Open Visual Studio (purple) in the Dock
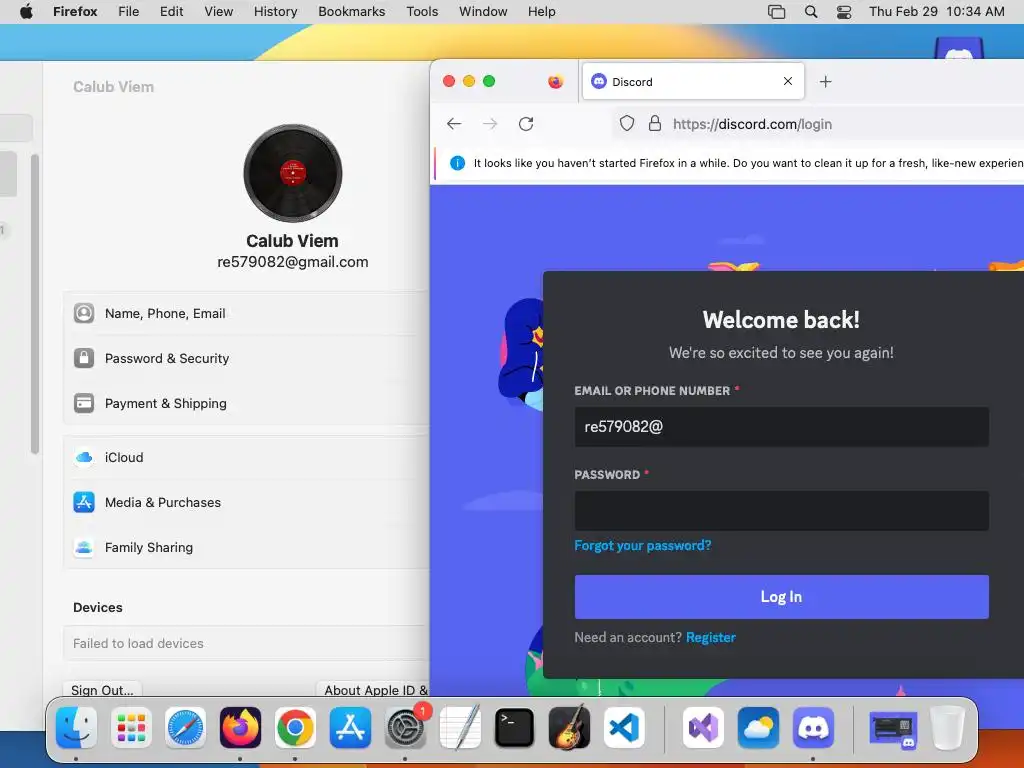Screen dimensions: 1024x768 703,728
